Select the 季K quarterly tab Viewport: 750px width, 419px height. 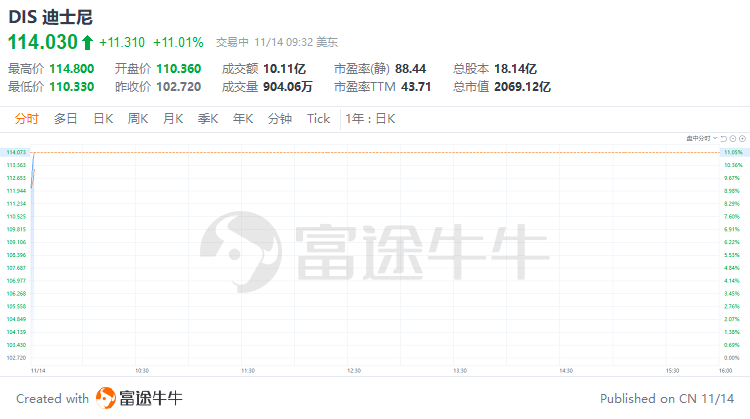[x=208, y=119]
